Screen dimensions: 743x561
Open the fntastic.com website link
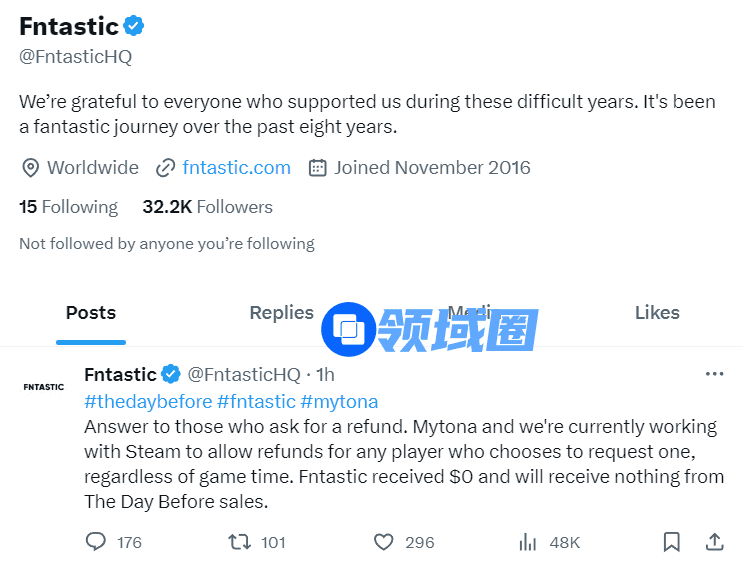236,167
